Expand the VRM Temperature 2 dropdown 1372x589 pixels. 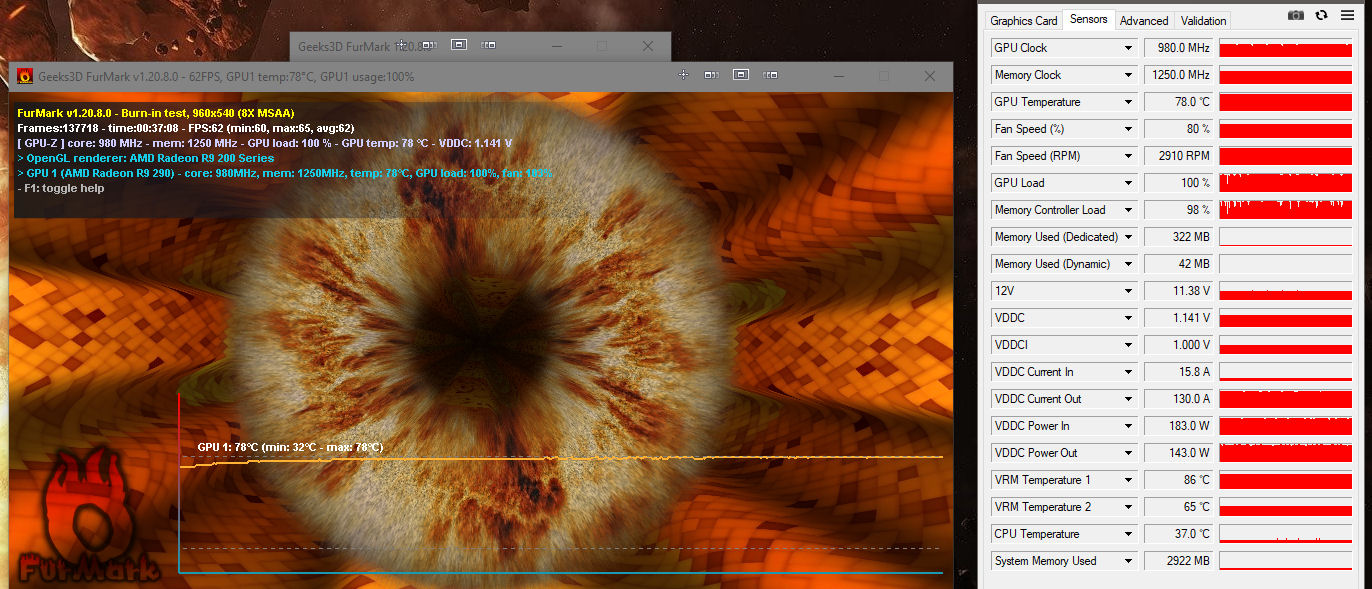point(1129,507)
